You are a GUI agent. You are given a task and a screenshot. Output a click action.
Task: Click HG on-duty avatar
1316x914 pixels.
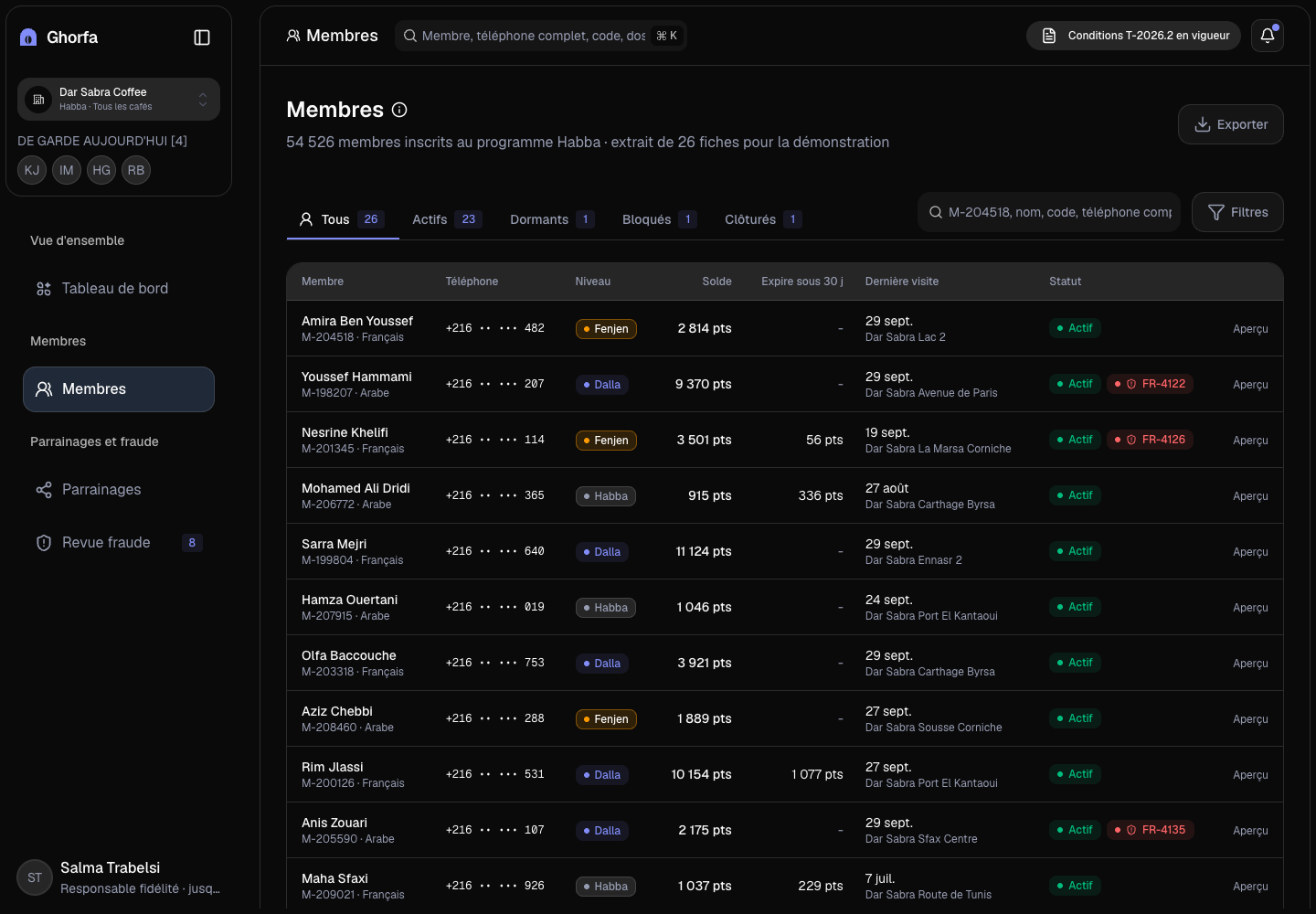101,170
